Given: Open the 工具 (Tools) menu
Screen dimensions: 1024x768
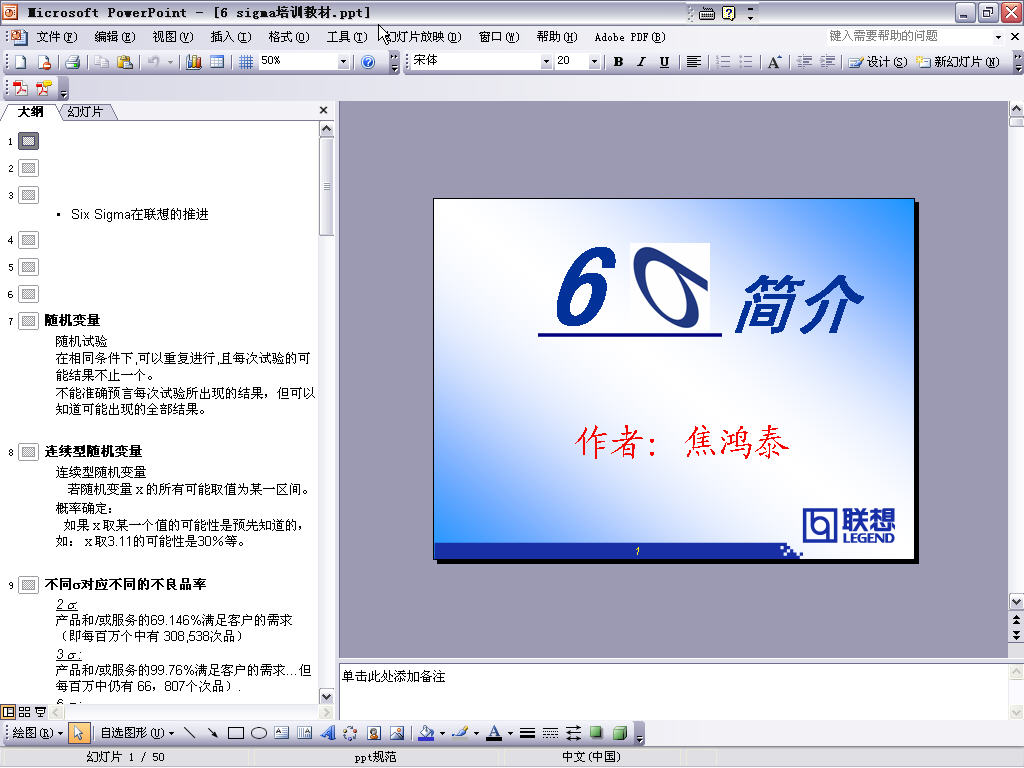Looking at the screenshot, I should click(347, 37).
